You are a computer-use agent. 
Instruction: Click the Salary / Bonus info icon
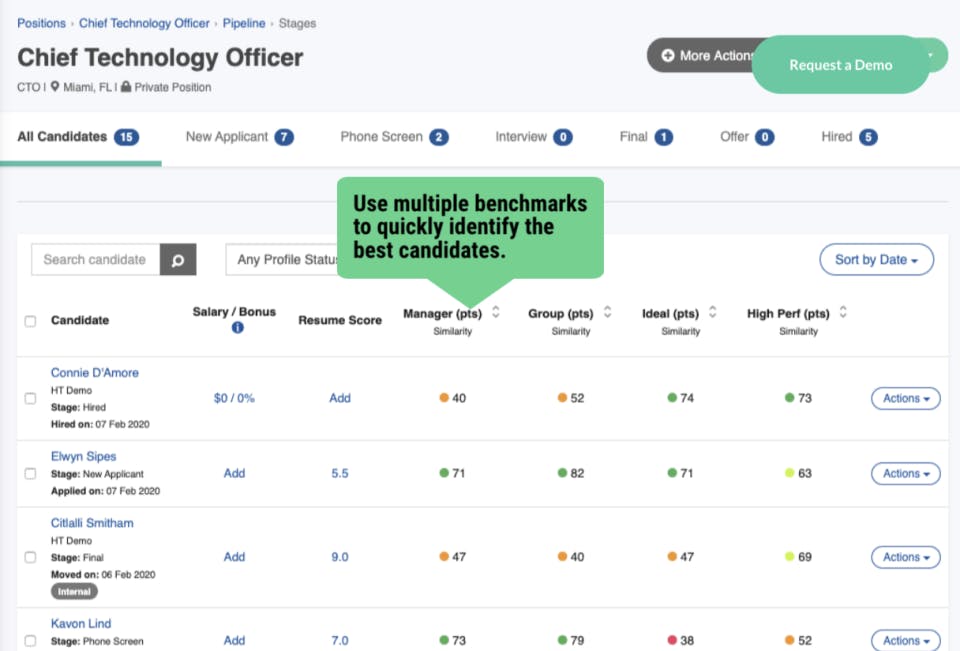(238, 328)
